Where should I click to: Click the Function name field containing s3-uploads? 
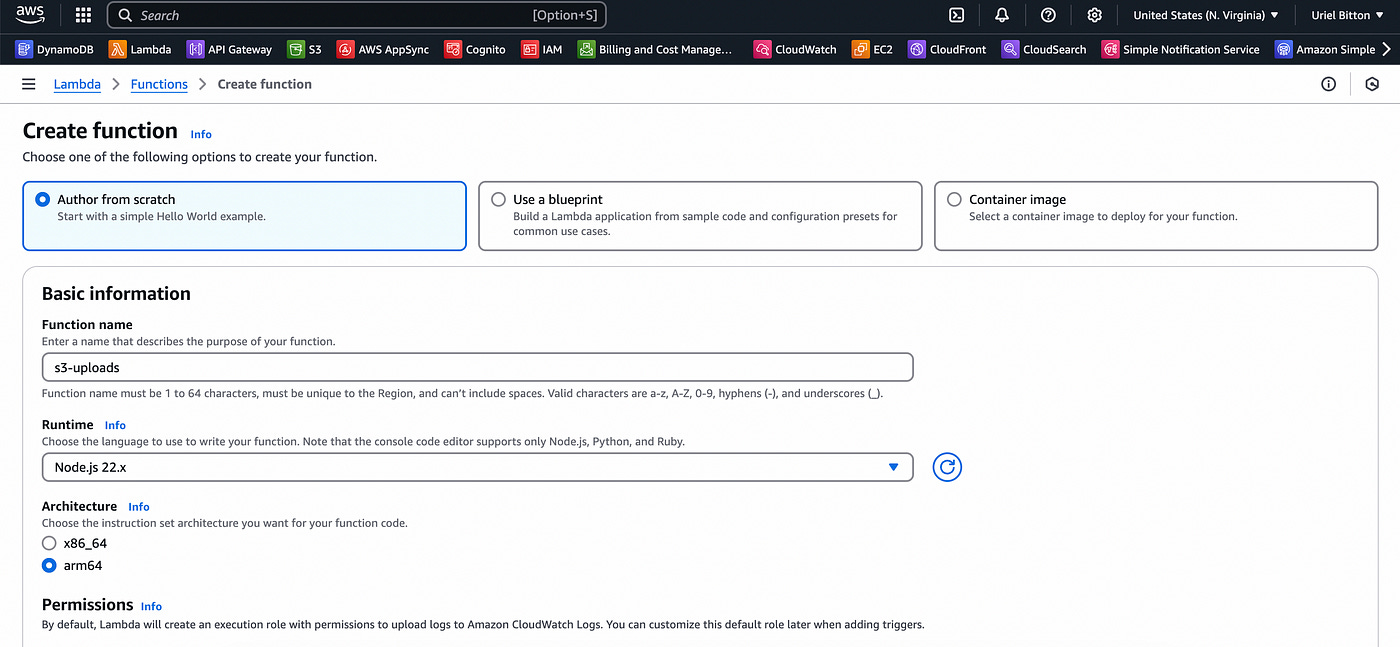pos(477,367)
